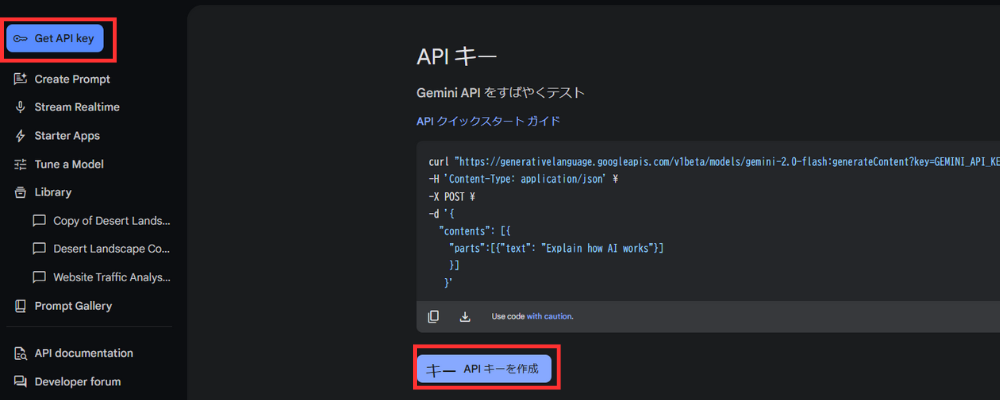1000x400 pixels.
Task: Open the API クイックスタート ガイド link
Action: [489, 121]
